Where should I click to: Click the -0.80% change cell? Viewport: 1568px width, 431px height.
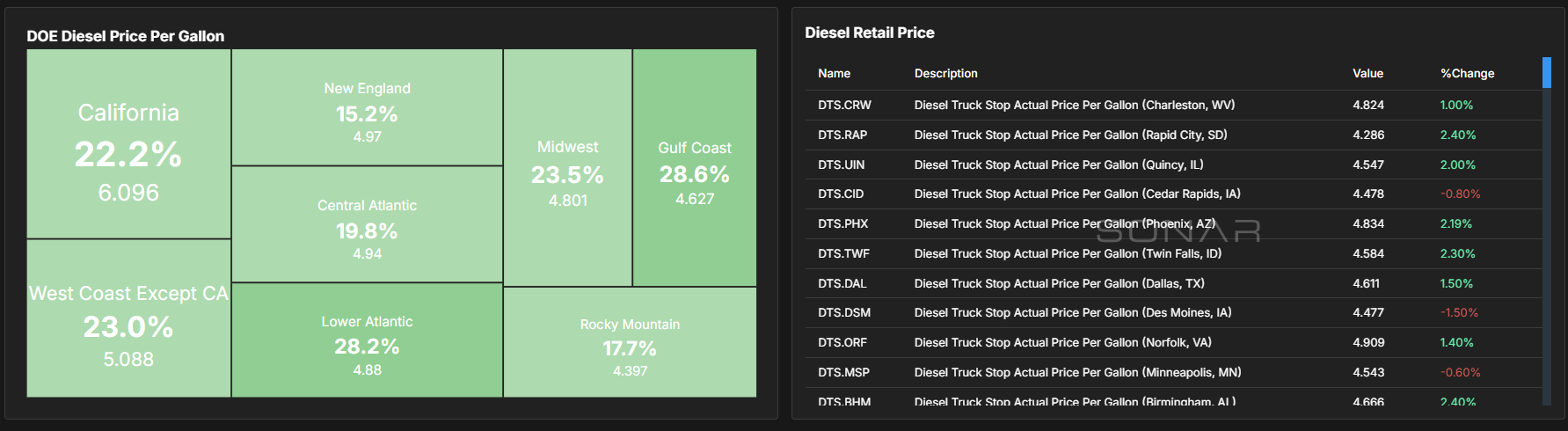pyautogui.click(x=1460, y=194)
